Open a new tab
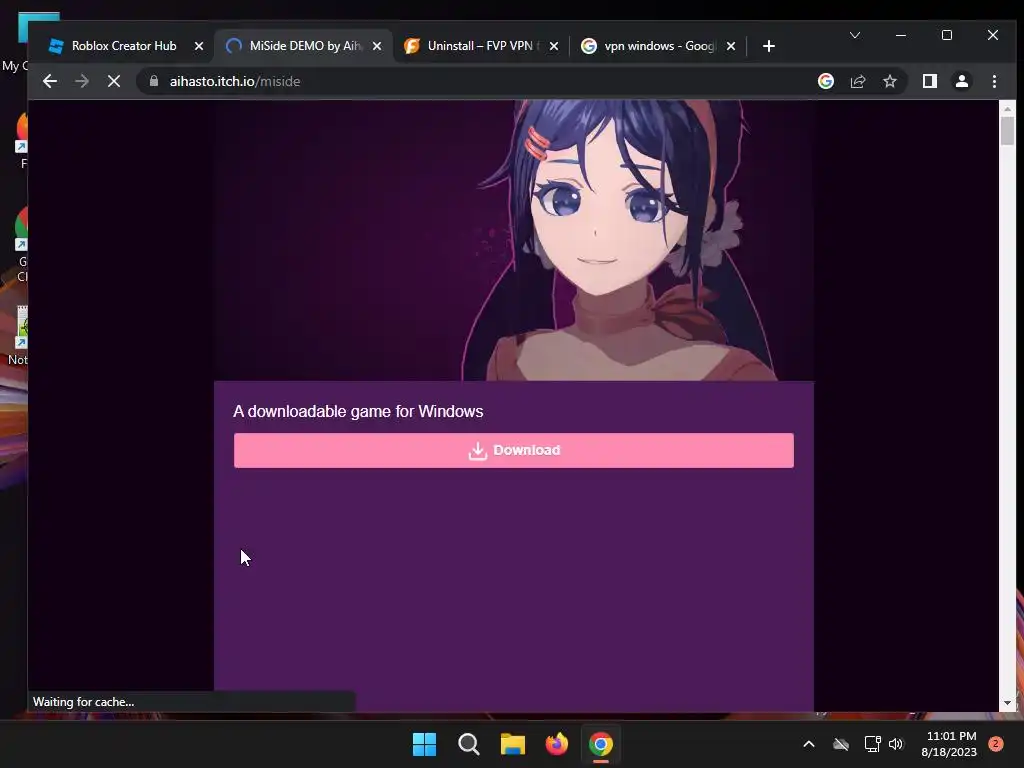The width and height of the screenshot is (1024, 768). [x=769, y=46]
